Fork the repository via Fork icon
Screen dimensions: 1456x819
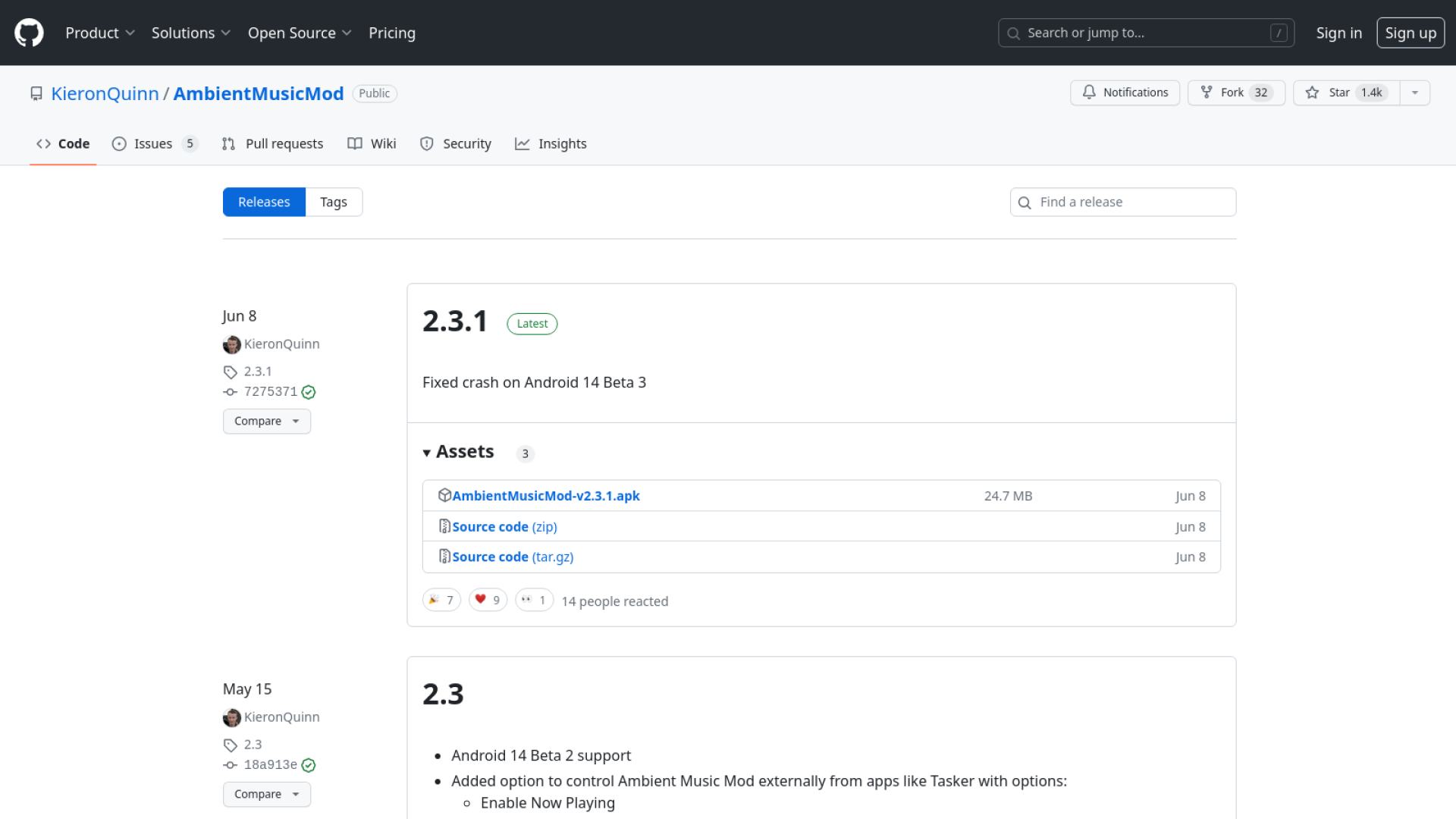click(1207, 93)
